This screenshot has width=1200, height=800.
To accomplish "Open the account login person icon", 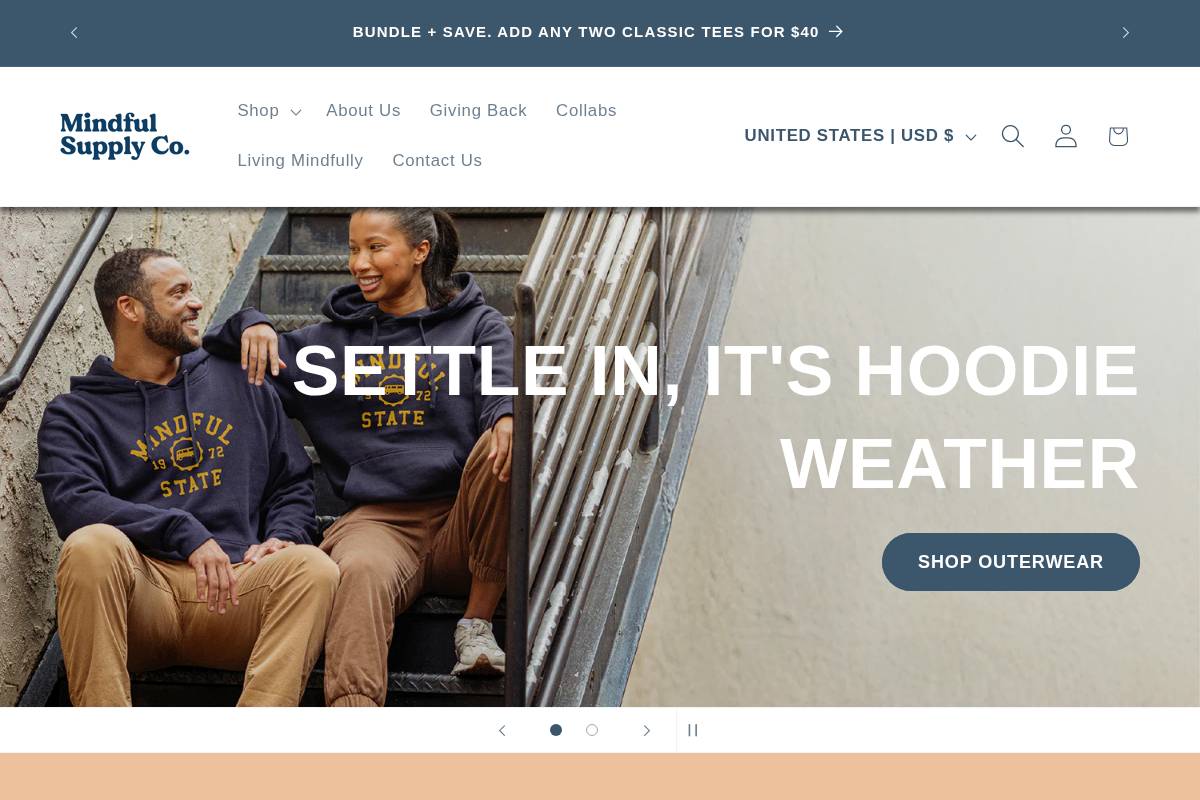I will [1066, 136].
